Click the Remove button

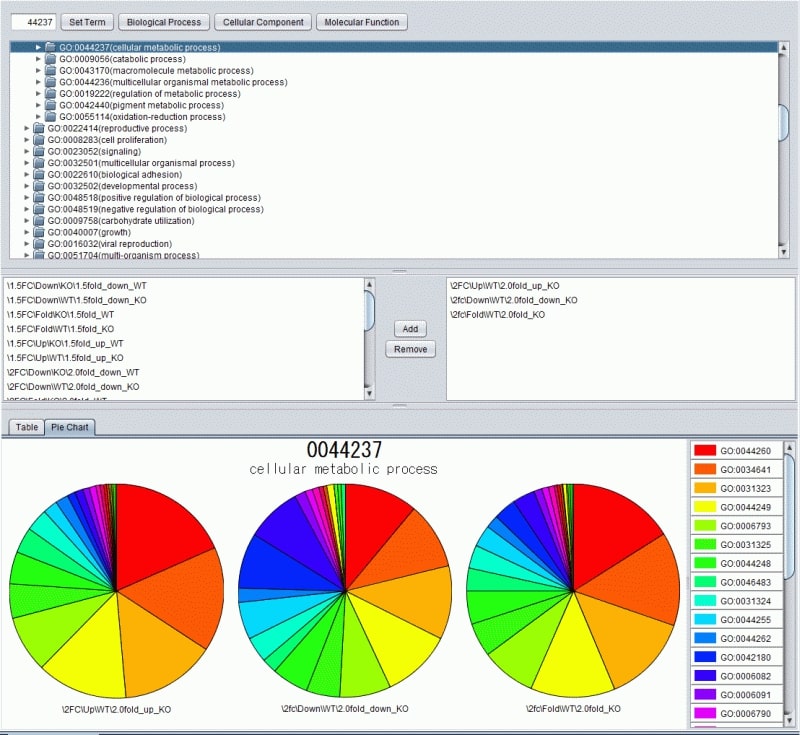point(410,349)
